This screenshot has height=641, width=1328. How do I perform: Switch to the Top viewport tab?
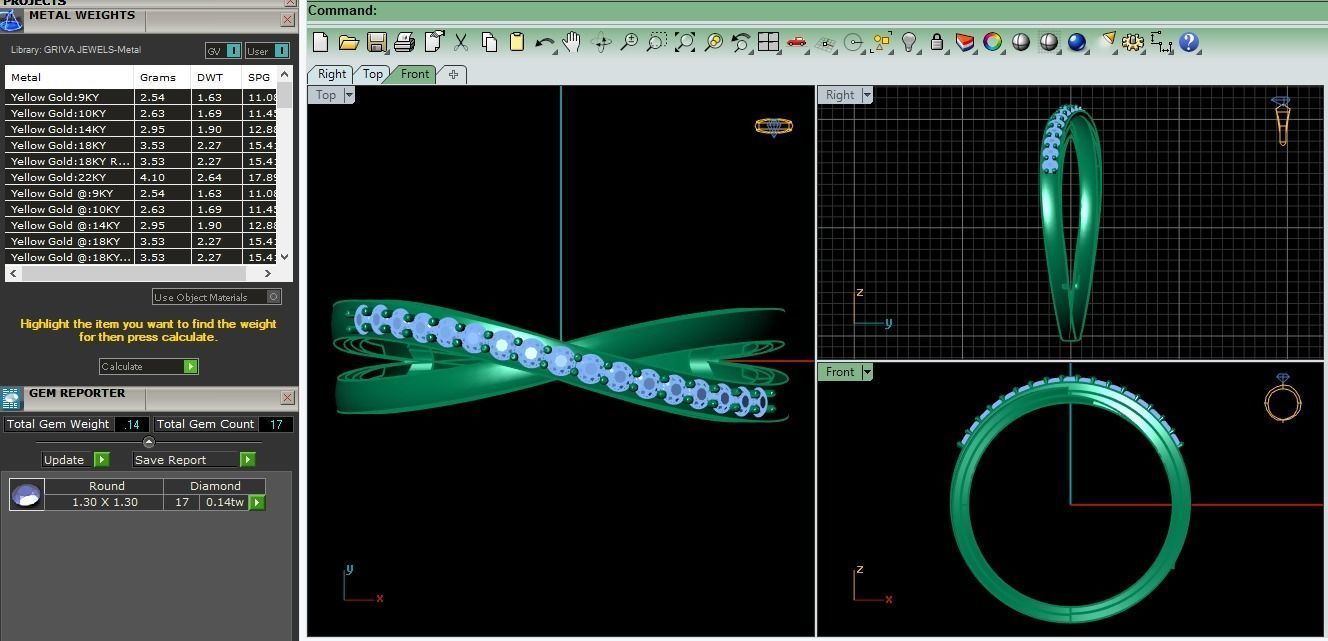coord(373,74)
